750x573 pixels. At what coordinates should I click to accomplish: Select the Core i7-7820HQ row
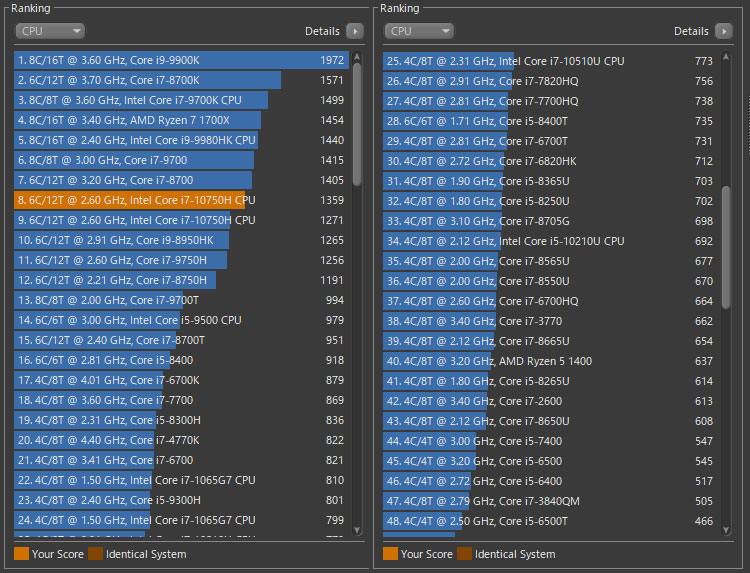(551, 81)
